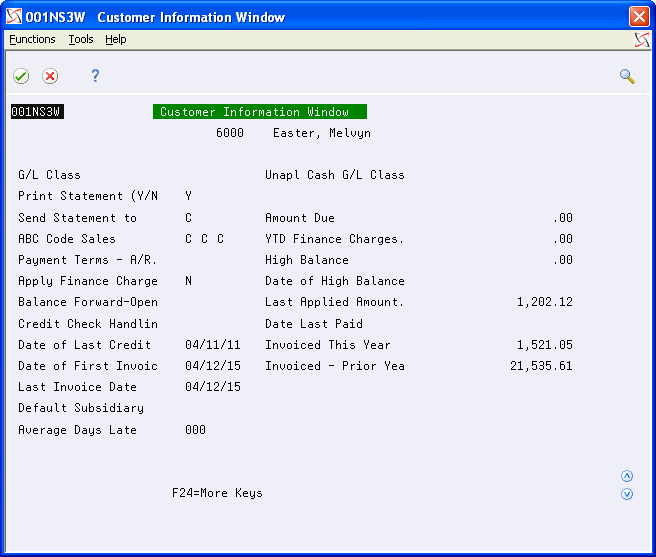Close the Customer Information Window

pyautogui.click(x=639, y=17)
